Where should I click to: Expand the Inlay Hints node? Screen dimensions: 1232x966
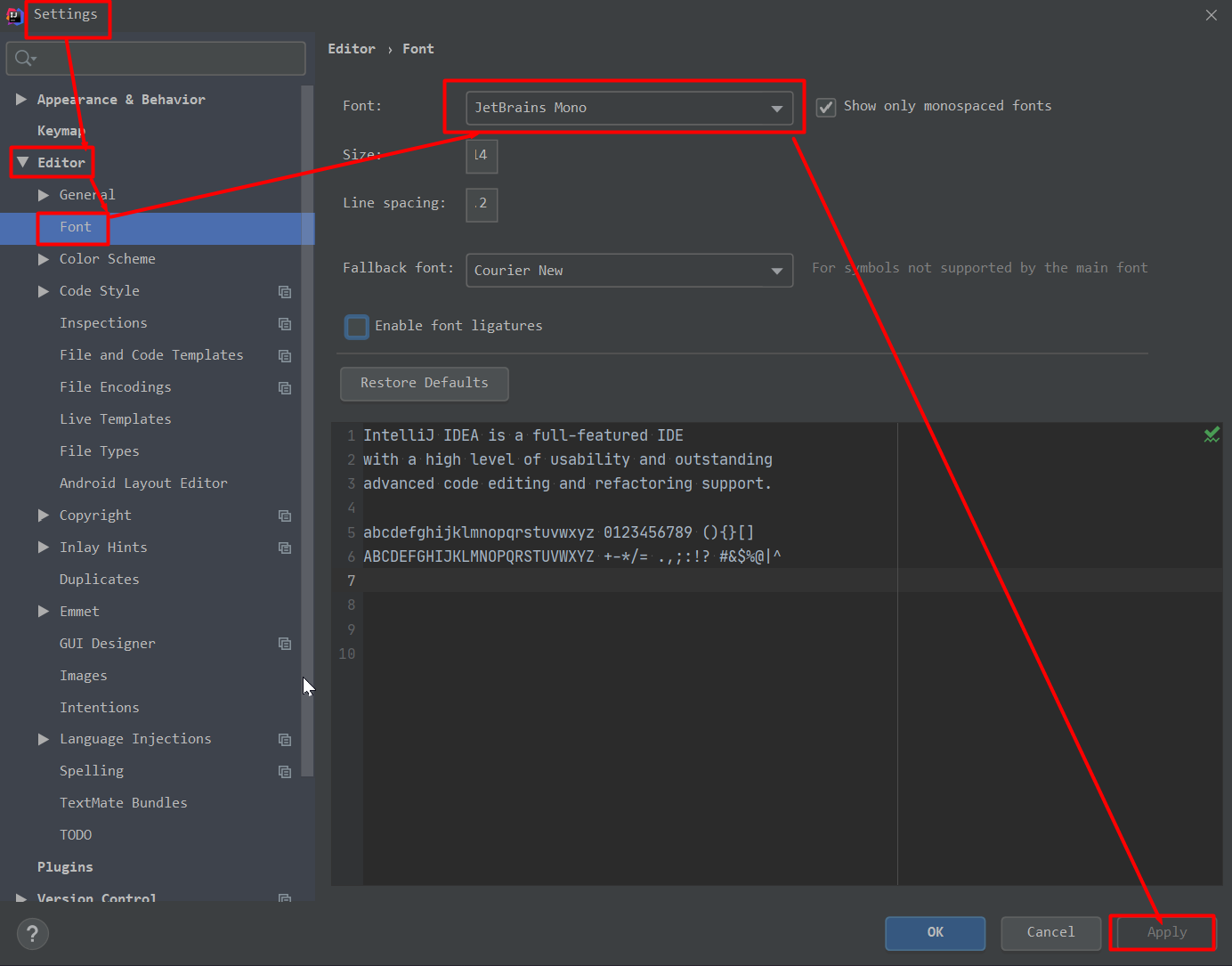click(43, 548)
